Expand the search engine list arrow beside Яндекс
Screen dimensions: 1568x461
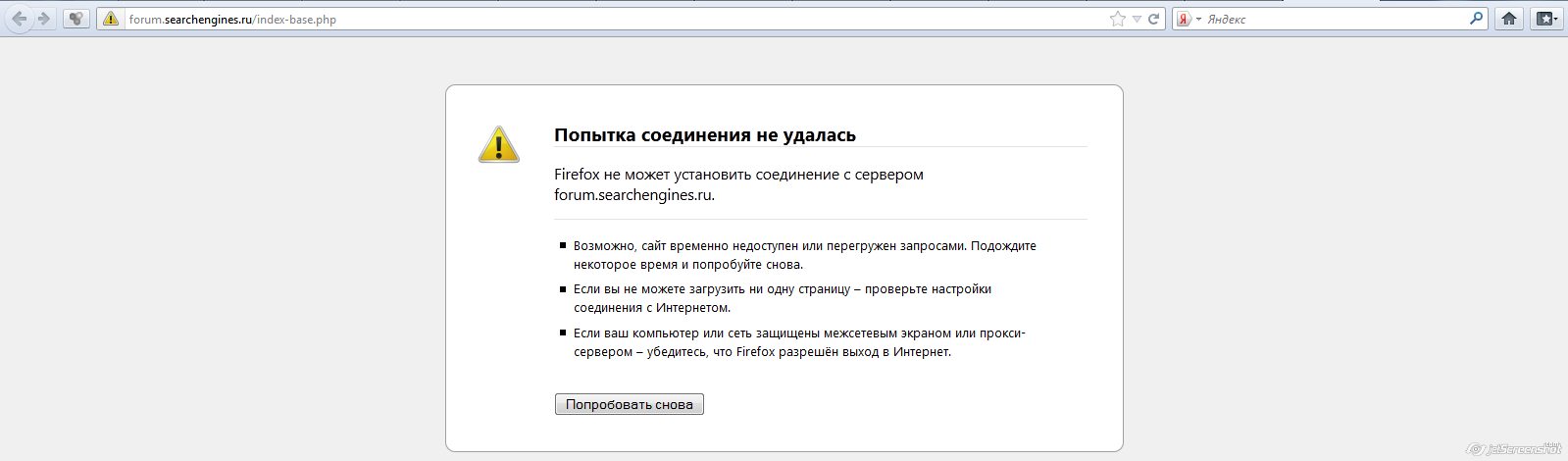point(1198,19)
